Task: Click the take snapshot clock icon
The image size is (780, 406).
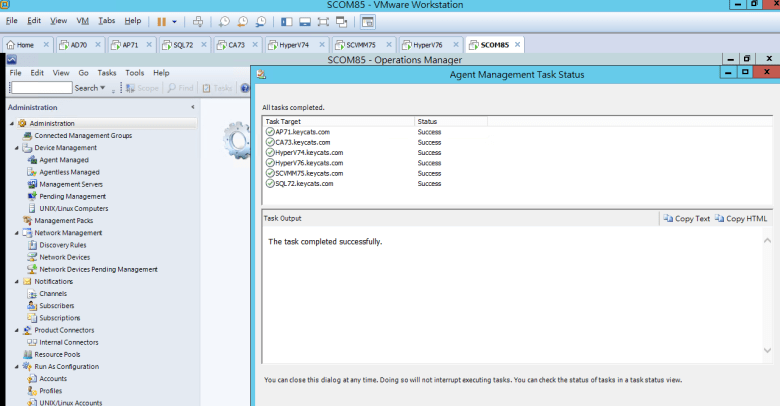Action: click(x=225, y=21)
